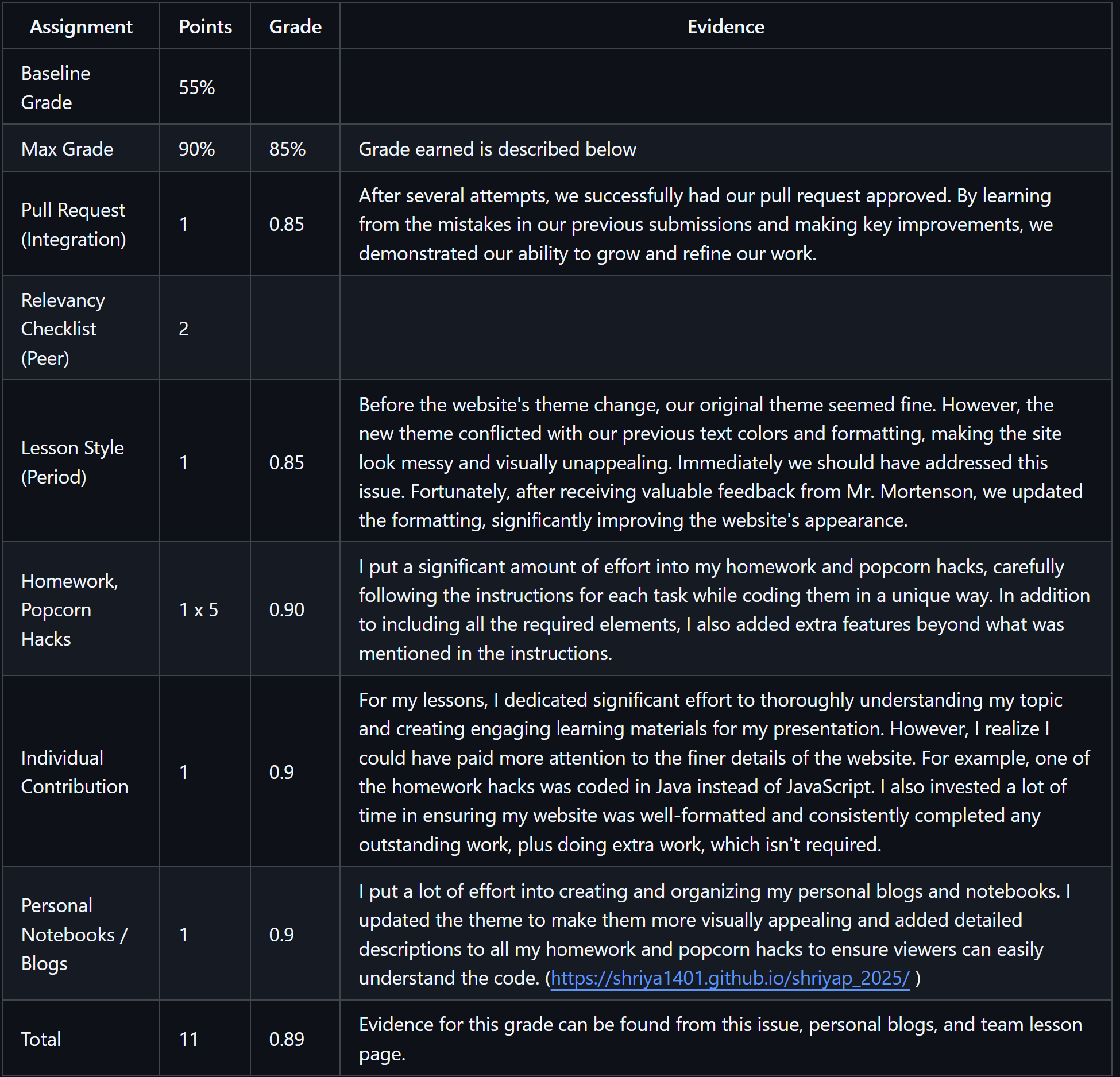Click the Points column header
Image resolution: width=1120 pixels, height=1077 pixels.
pyautogui.click(x=205, y=27)
